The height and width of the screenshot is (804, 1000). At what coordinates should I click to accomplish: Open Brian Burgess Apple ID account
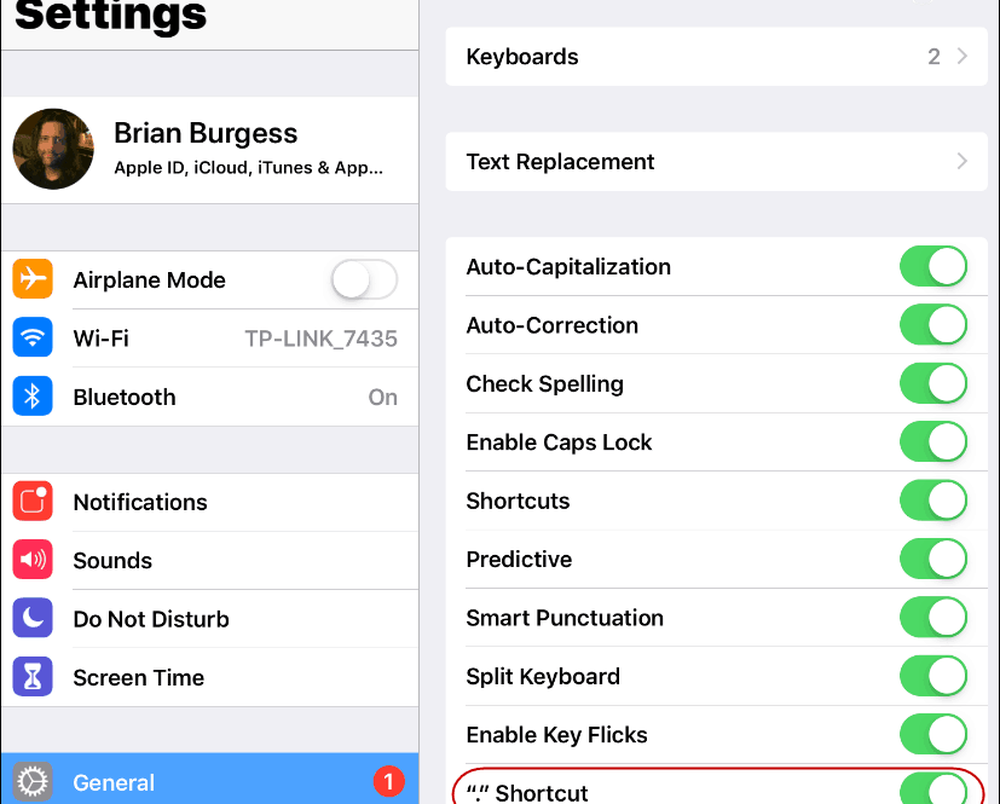click(250, 149)
